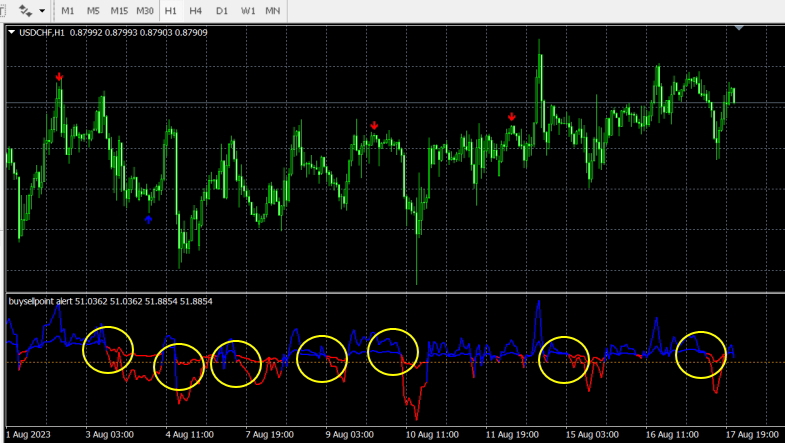Click indicator values 51.0362 51.0362 51.8854 51.8854
This screenshot has height=443, width=785.
(x=144, y=301)
